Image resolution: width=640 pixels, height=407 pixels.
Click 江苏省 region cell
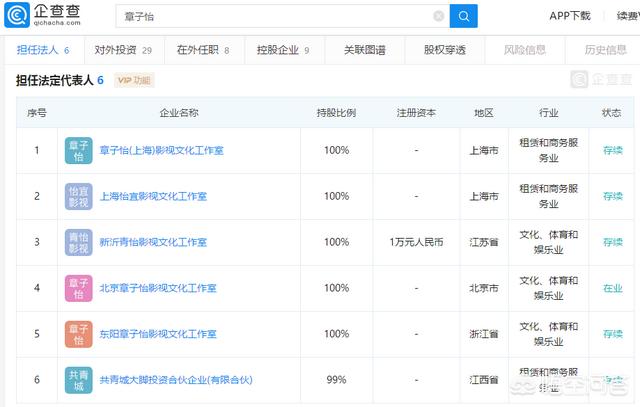click(484, 242)
